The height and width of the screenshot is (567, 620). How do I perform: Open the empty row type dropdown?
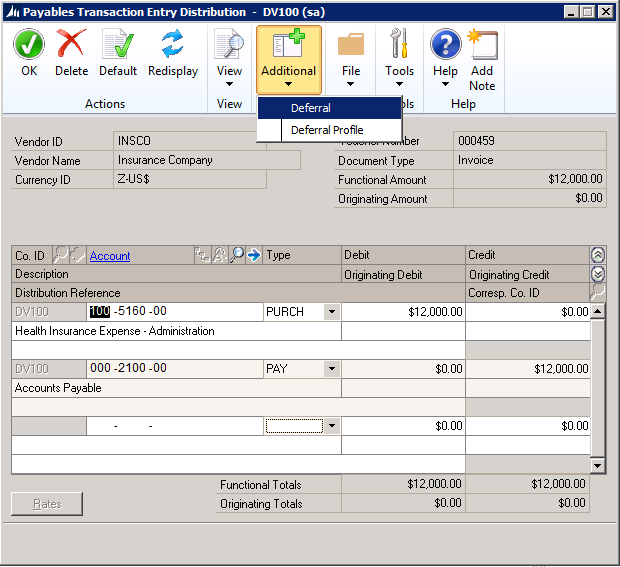coord(332,426)
